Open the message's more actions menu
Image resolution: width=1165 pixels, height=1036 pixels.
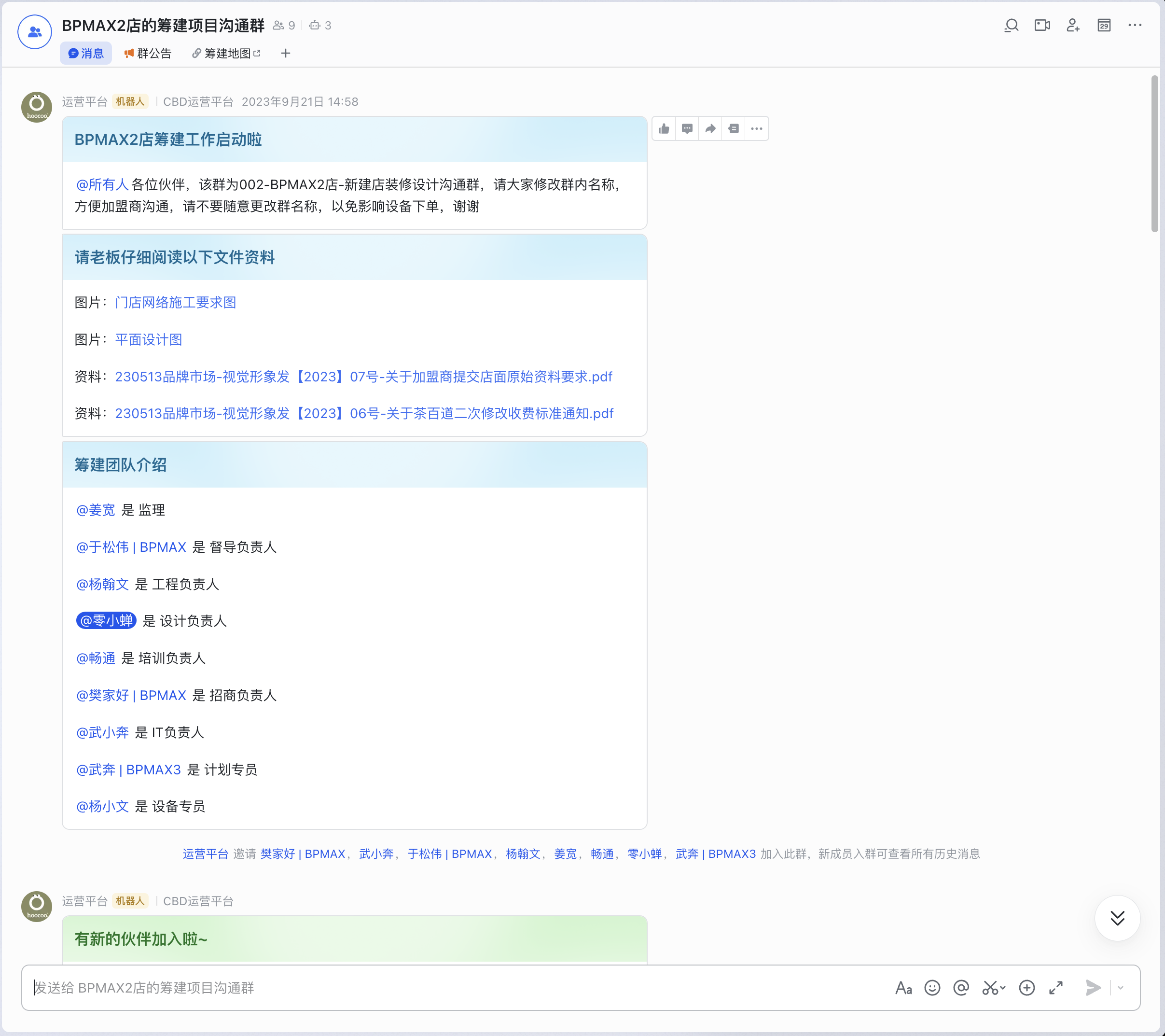(756, 129)
